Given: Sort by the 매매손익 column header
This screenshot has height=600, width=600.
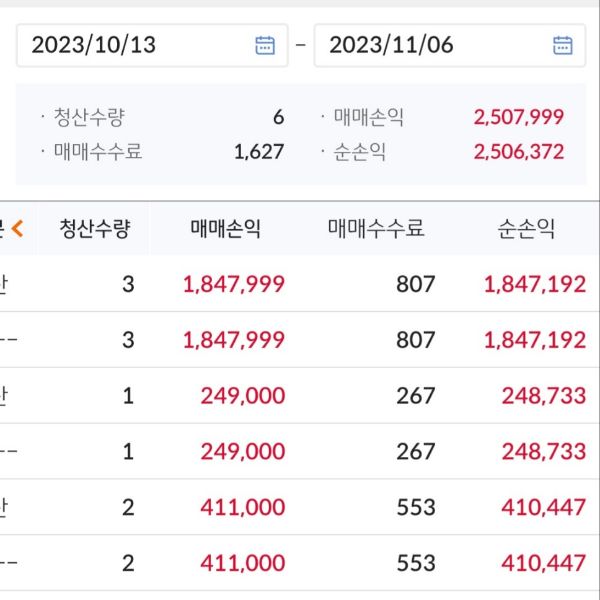Looking at the screenshot, I should pyautogui.click(x=225, y=228).
